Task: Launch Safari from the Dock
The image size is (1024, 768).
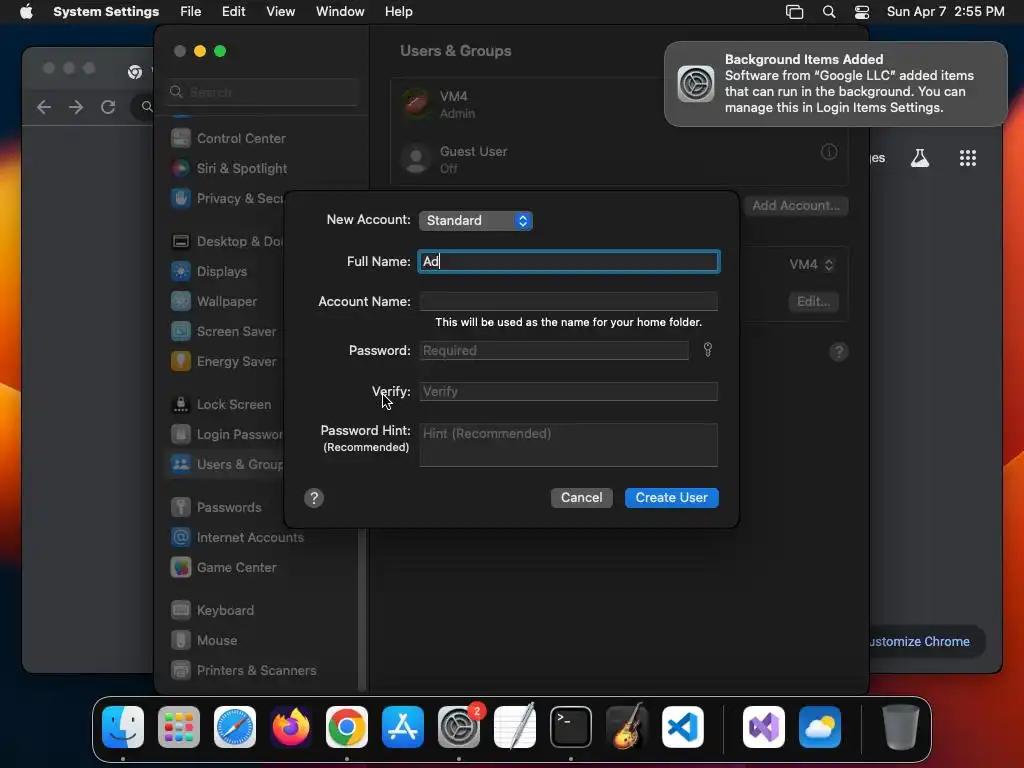Action: click(x=235, y=727)
